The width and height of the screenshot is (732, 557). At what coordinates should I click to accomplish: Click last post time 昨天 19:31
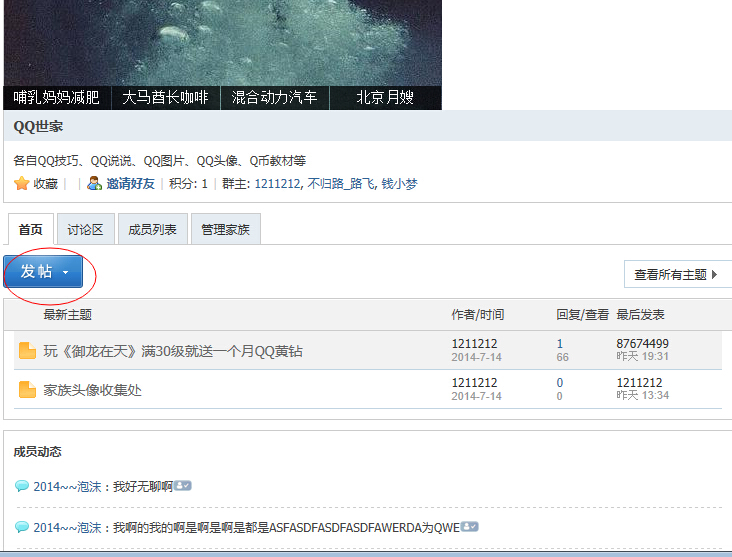click(x=642, y=357)
